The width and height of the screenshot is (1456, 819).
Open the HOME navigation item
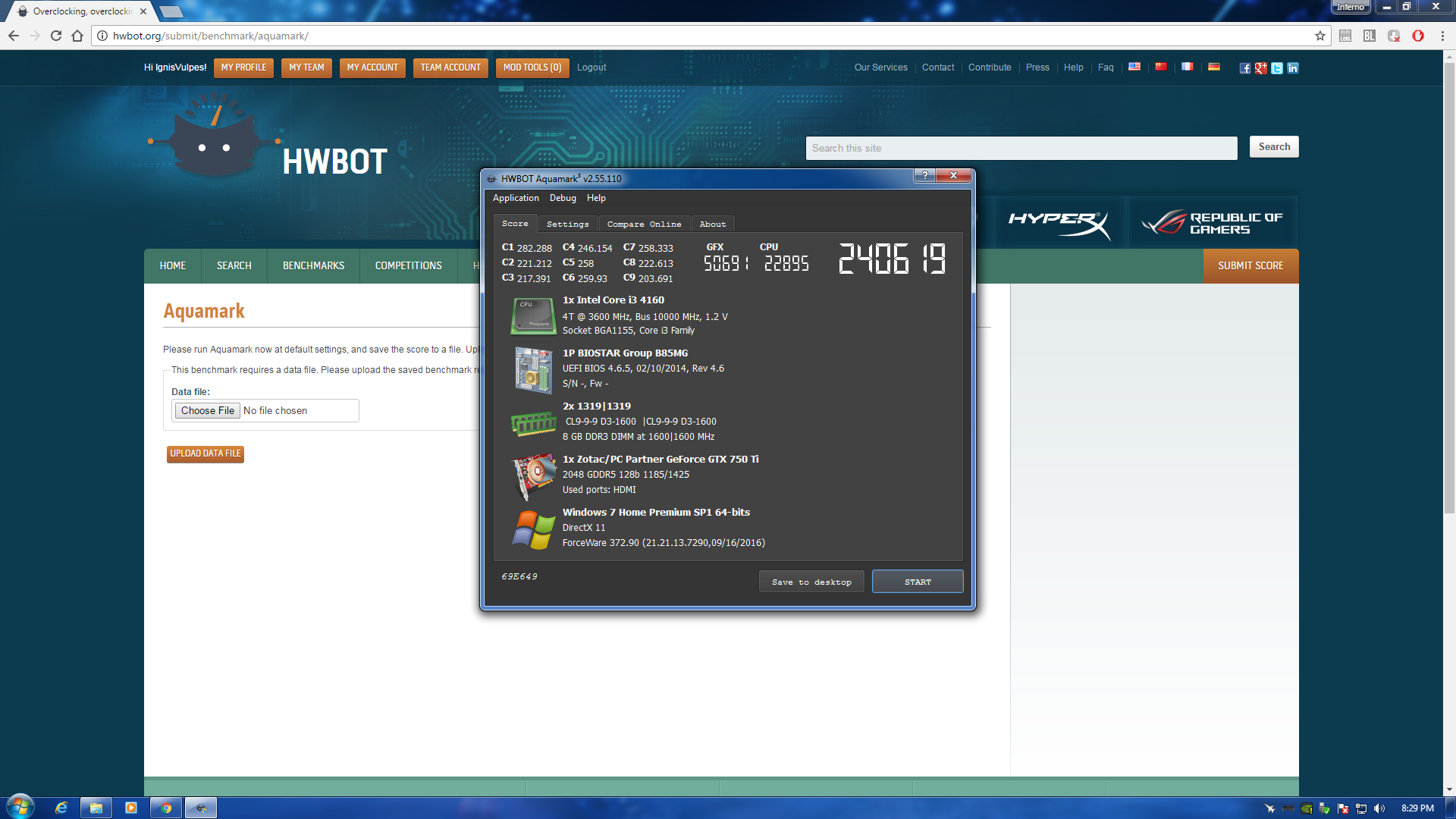173,266
